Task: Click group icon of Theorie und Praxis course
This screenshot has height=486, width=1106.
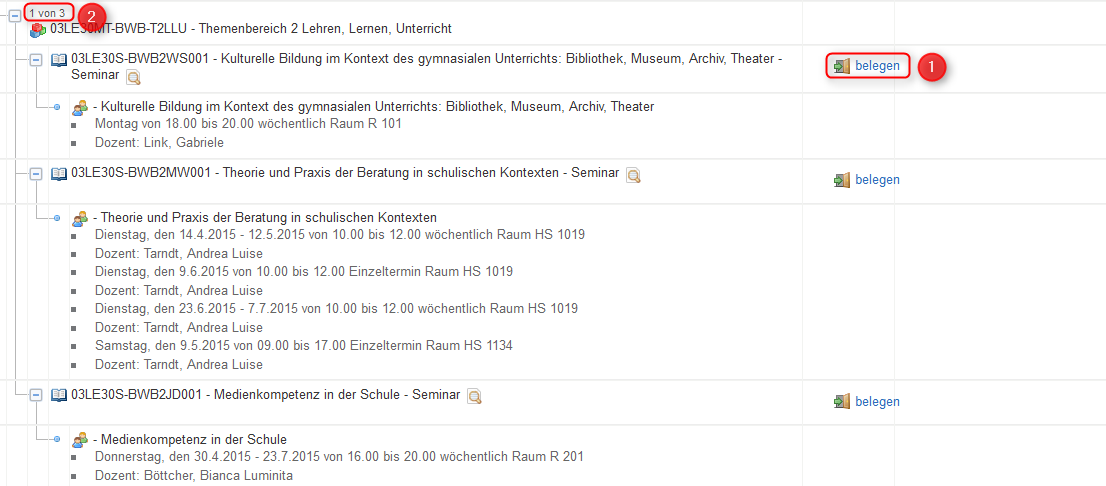Action: point(80,217)
